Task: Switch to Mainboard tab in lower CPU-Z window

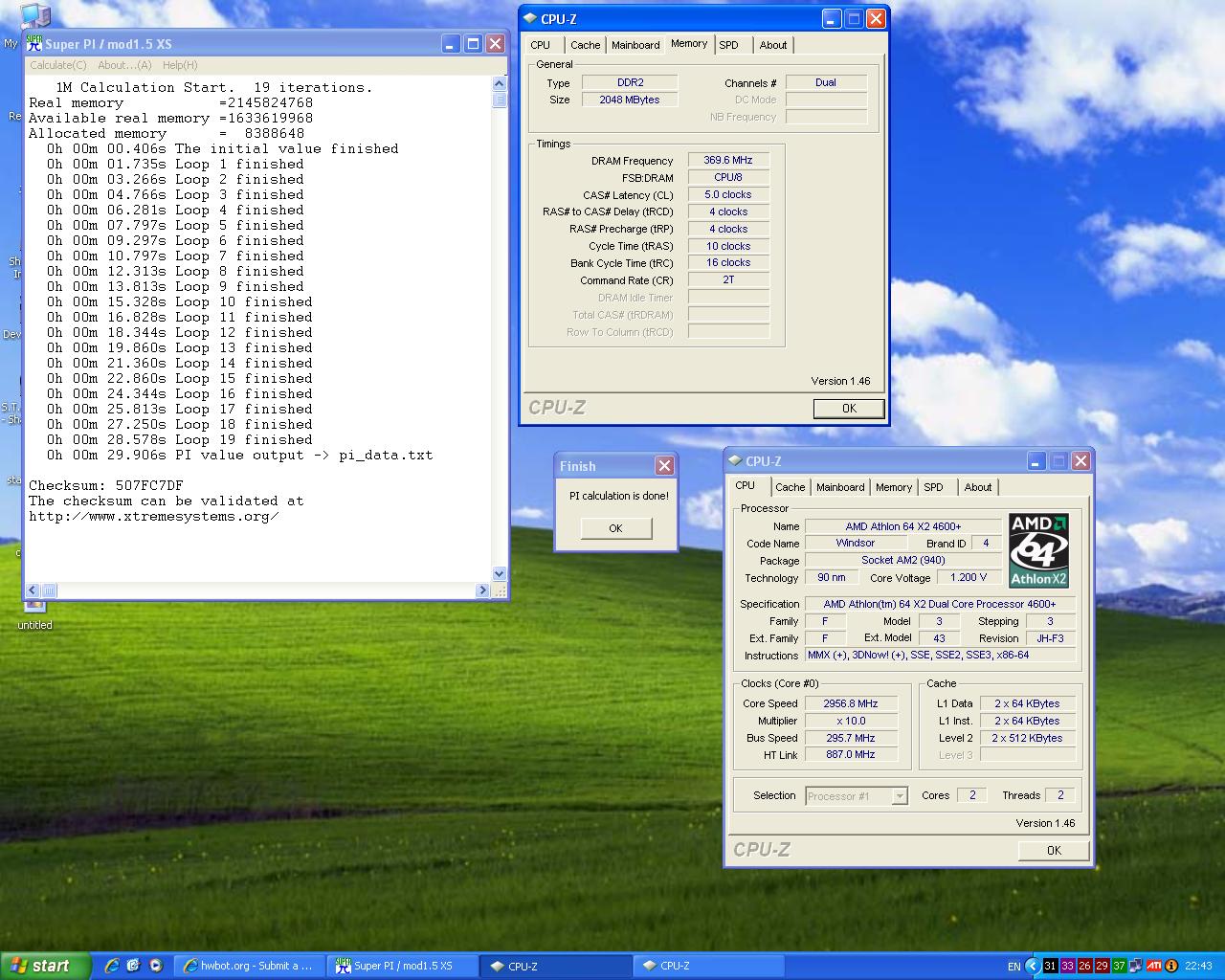Action: [840, 487]
